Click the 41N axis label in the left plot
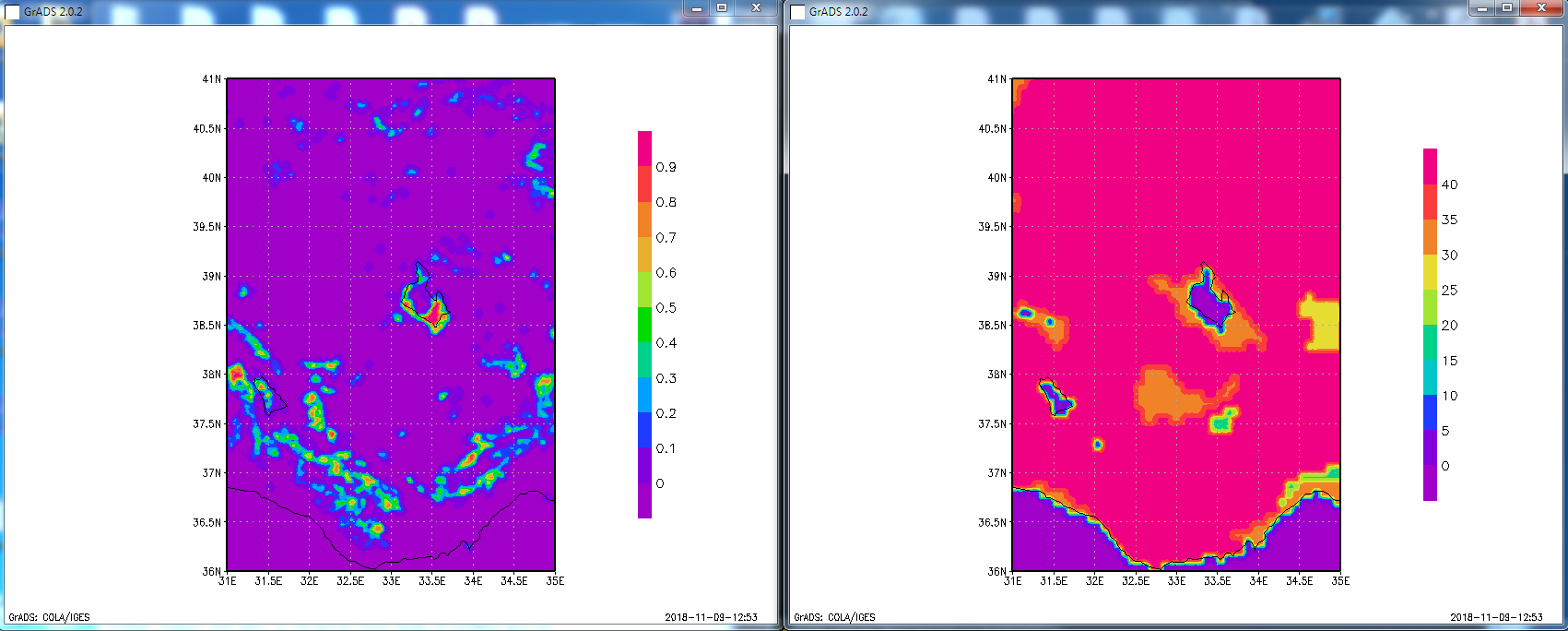This screenshot has width=1568, height=631. click(x=212, y=79)
